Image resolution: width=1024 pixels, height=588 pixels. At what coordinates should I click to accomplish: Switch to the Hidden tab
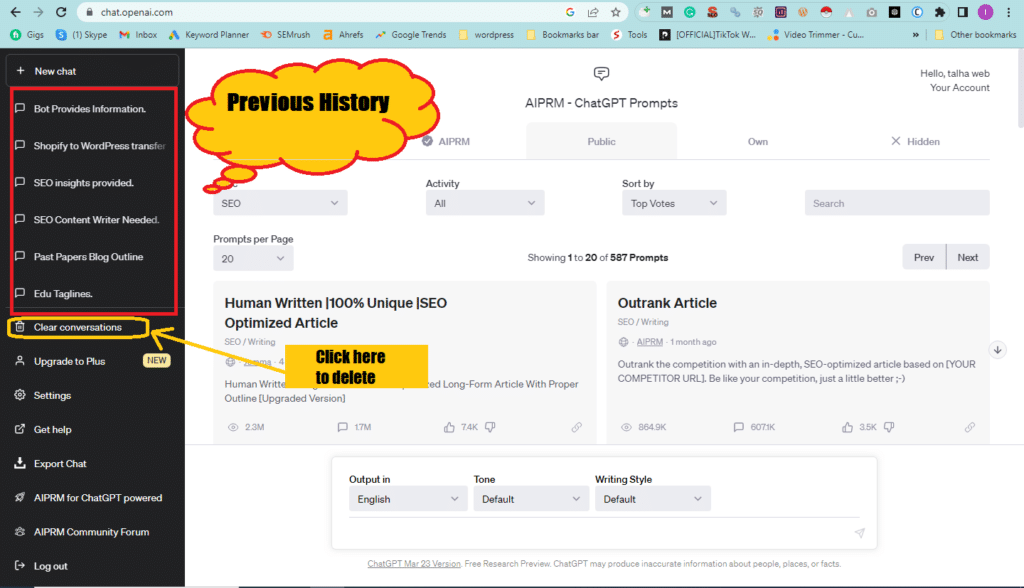click(915, 141)
